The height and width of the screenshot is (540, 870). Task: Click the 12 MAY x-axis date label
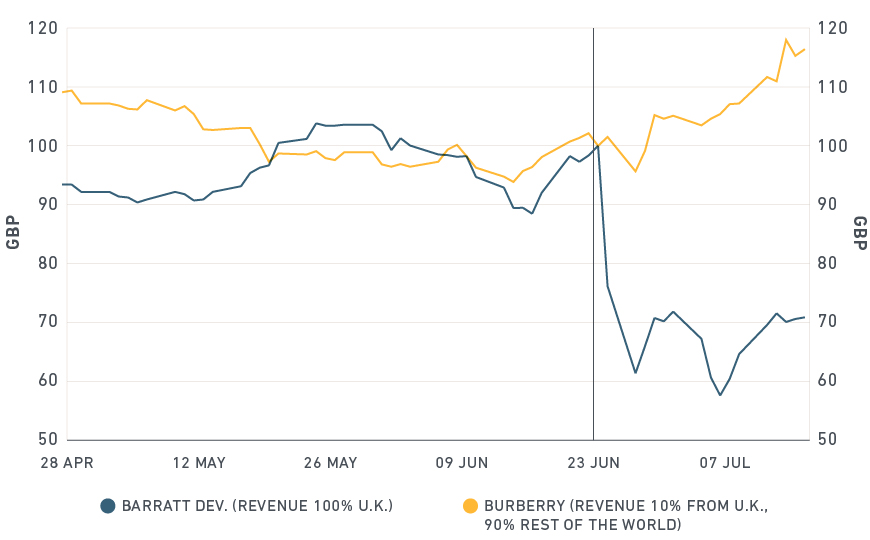[199, 463]
